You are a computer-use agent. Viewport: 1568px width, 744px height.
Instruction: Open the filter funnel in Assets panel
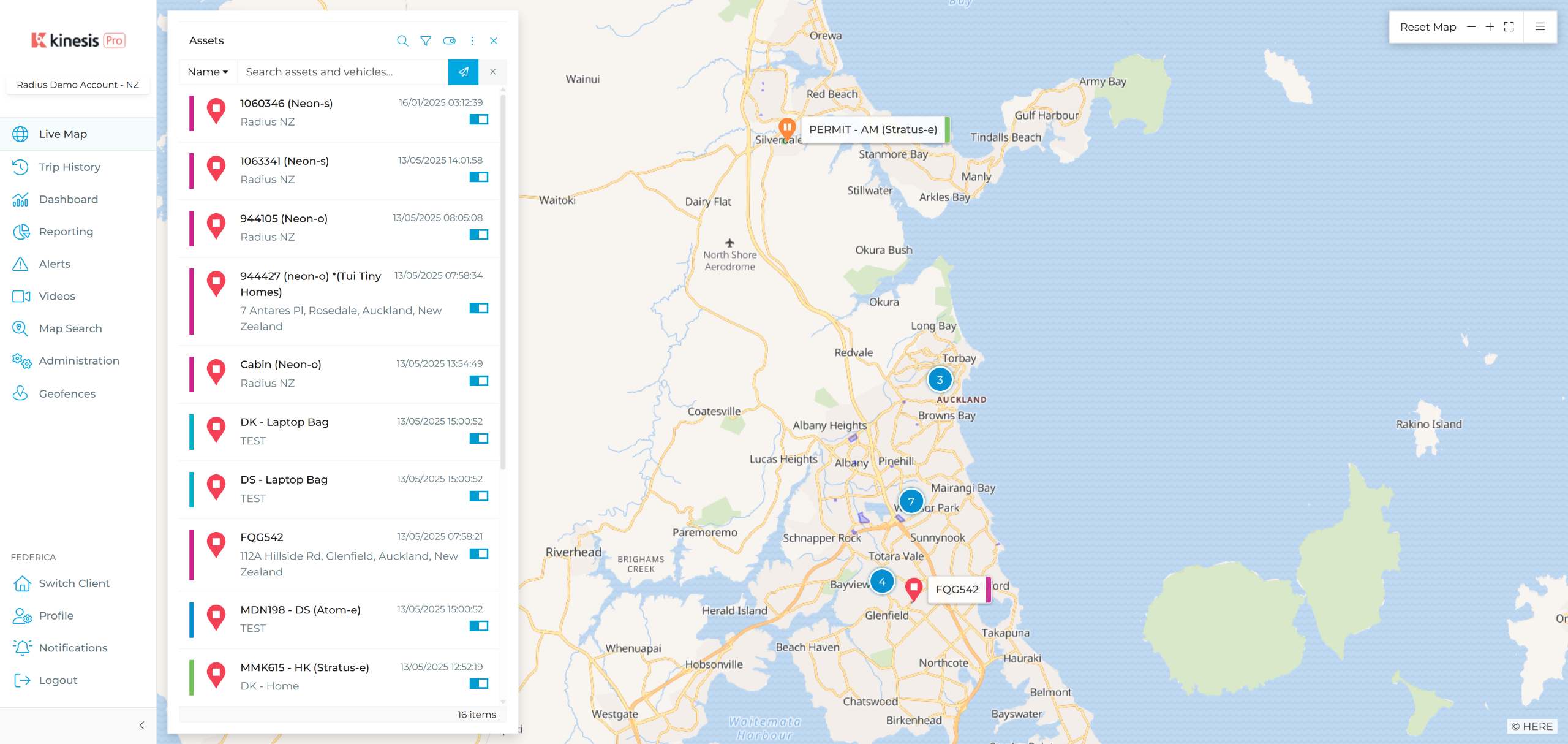[x=426, y=40]
